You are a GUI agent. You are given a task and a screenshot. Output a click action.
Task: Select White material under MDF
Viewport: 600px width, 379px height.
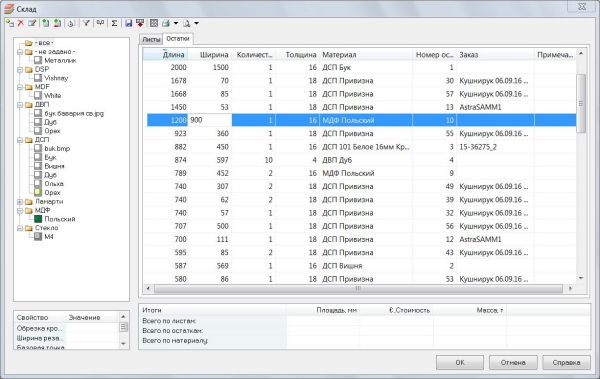[x=52, y=96]
